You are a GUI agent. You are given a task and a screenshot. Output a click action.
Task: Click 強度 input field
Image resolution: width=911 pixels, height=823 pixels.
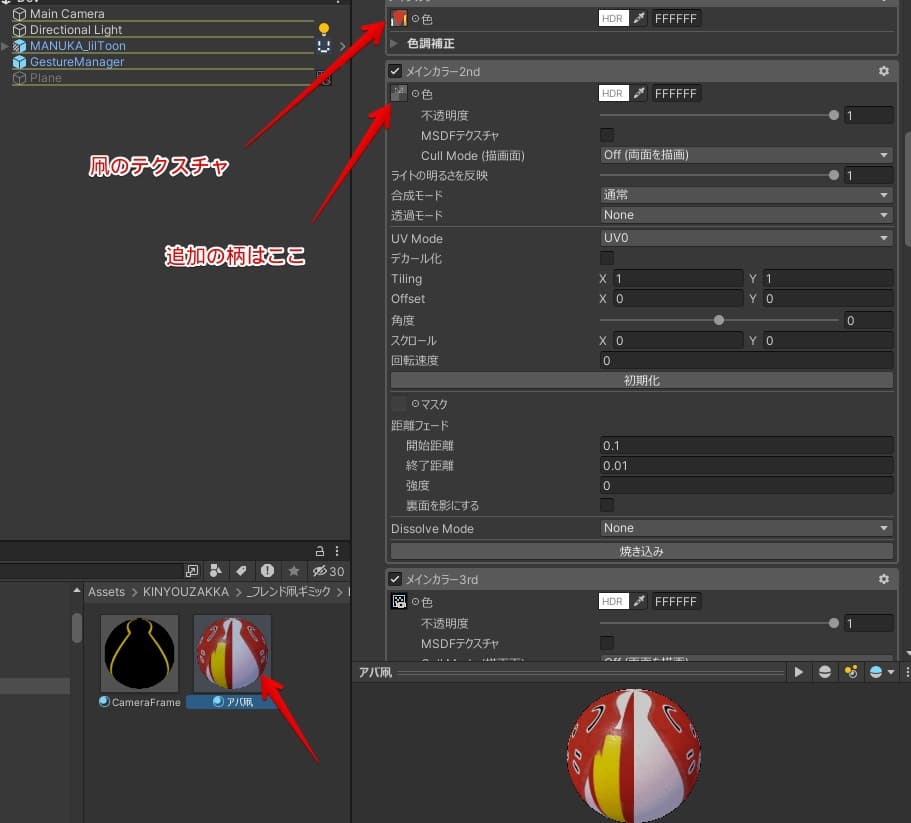[746, 486]
